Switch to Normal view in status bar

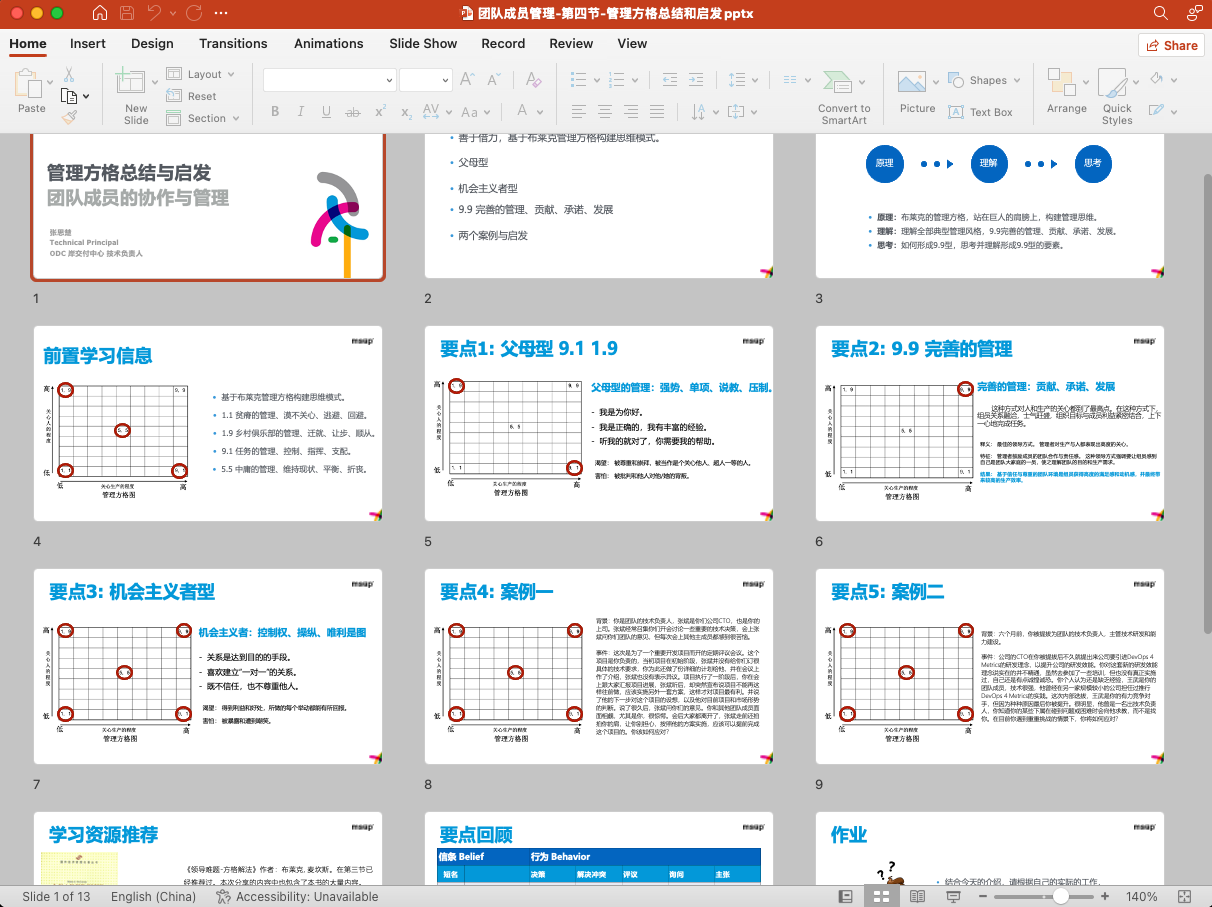[846, 896]
